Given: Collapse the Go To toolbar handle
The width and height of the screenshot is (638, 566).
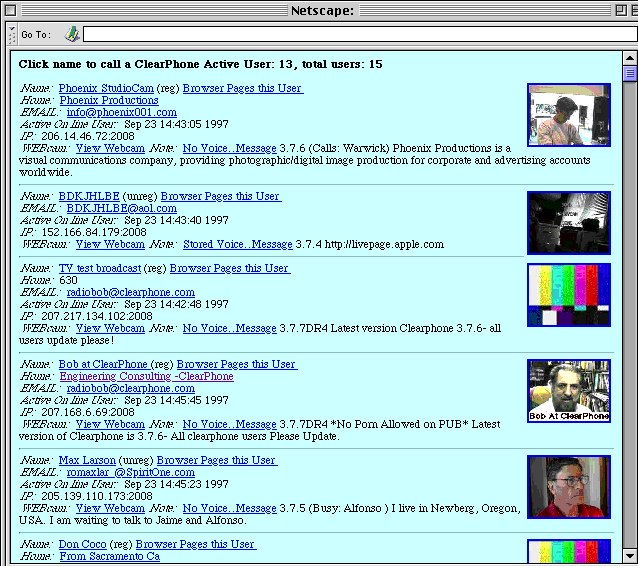Looking at the screenshot, I should click(11, 35).
